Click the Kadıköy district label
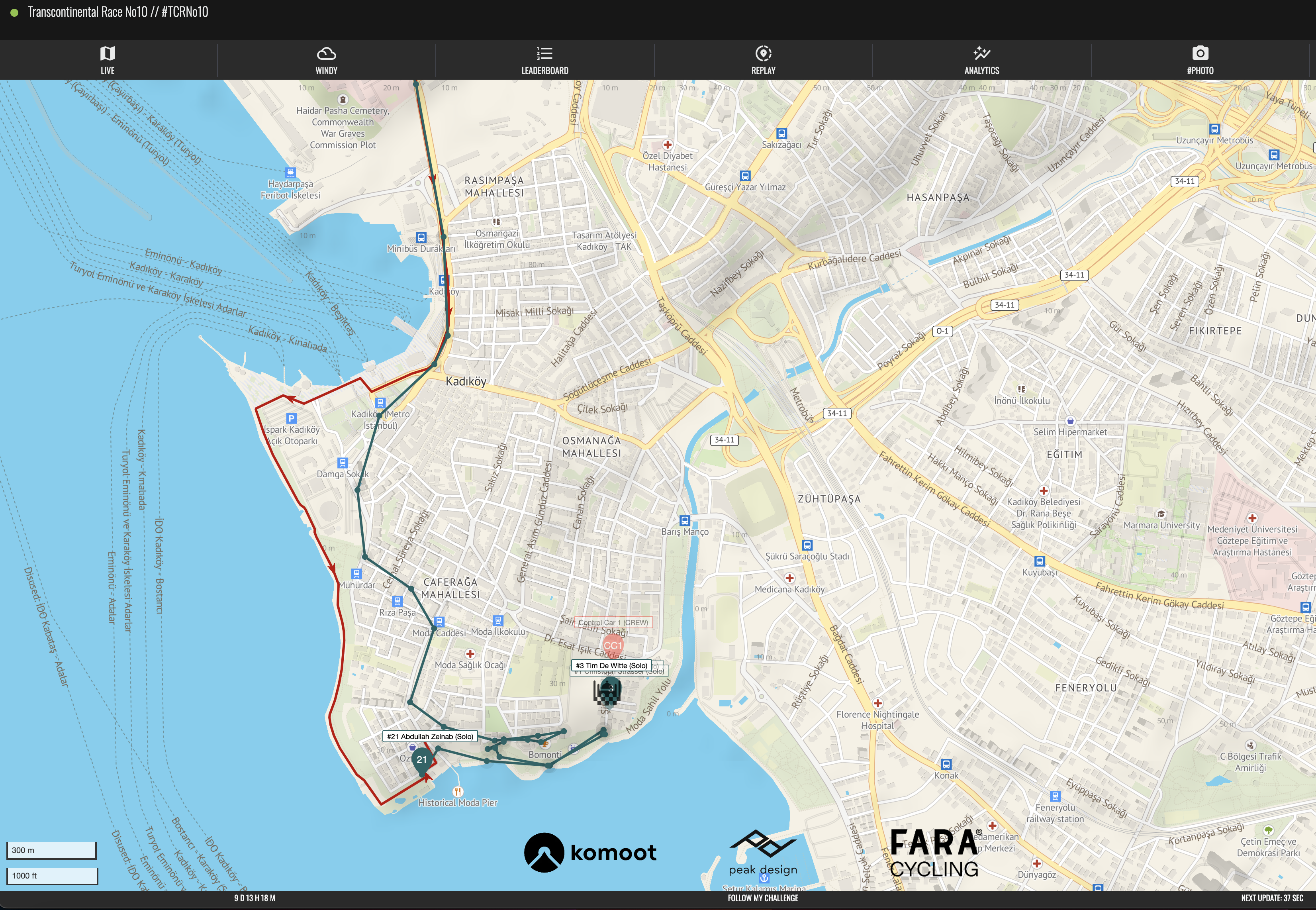1316x910 pixels. tap(466, 381)
